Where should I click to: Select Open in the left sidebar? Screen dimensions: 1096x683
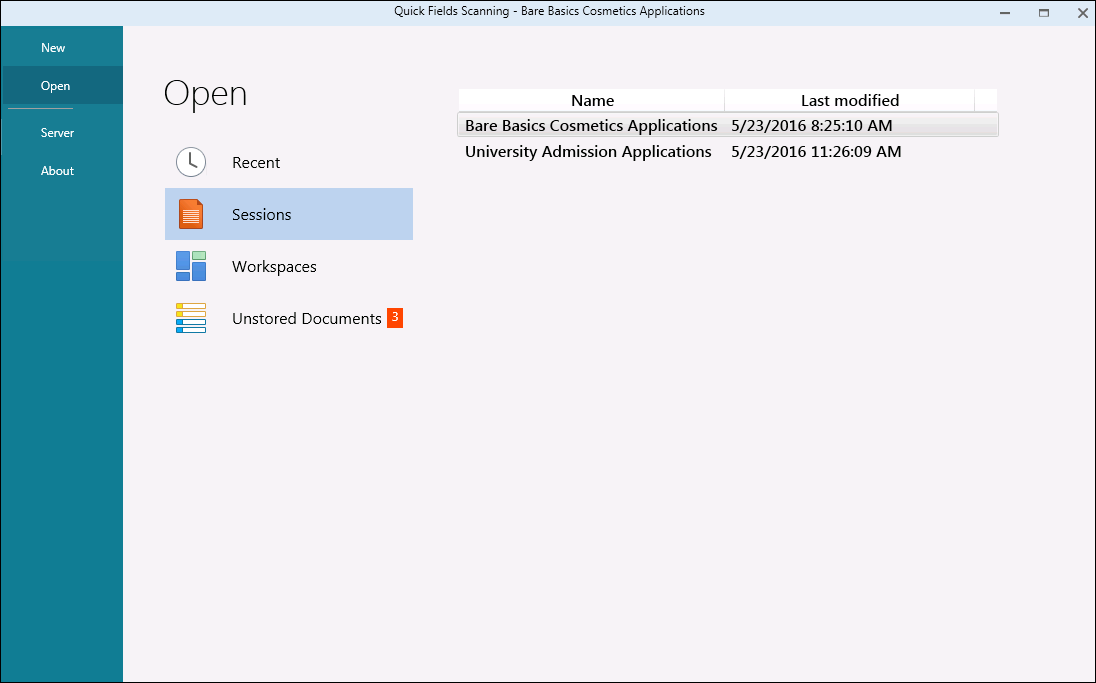tap(56, 86)
